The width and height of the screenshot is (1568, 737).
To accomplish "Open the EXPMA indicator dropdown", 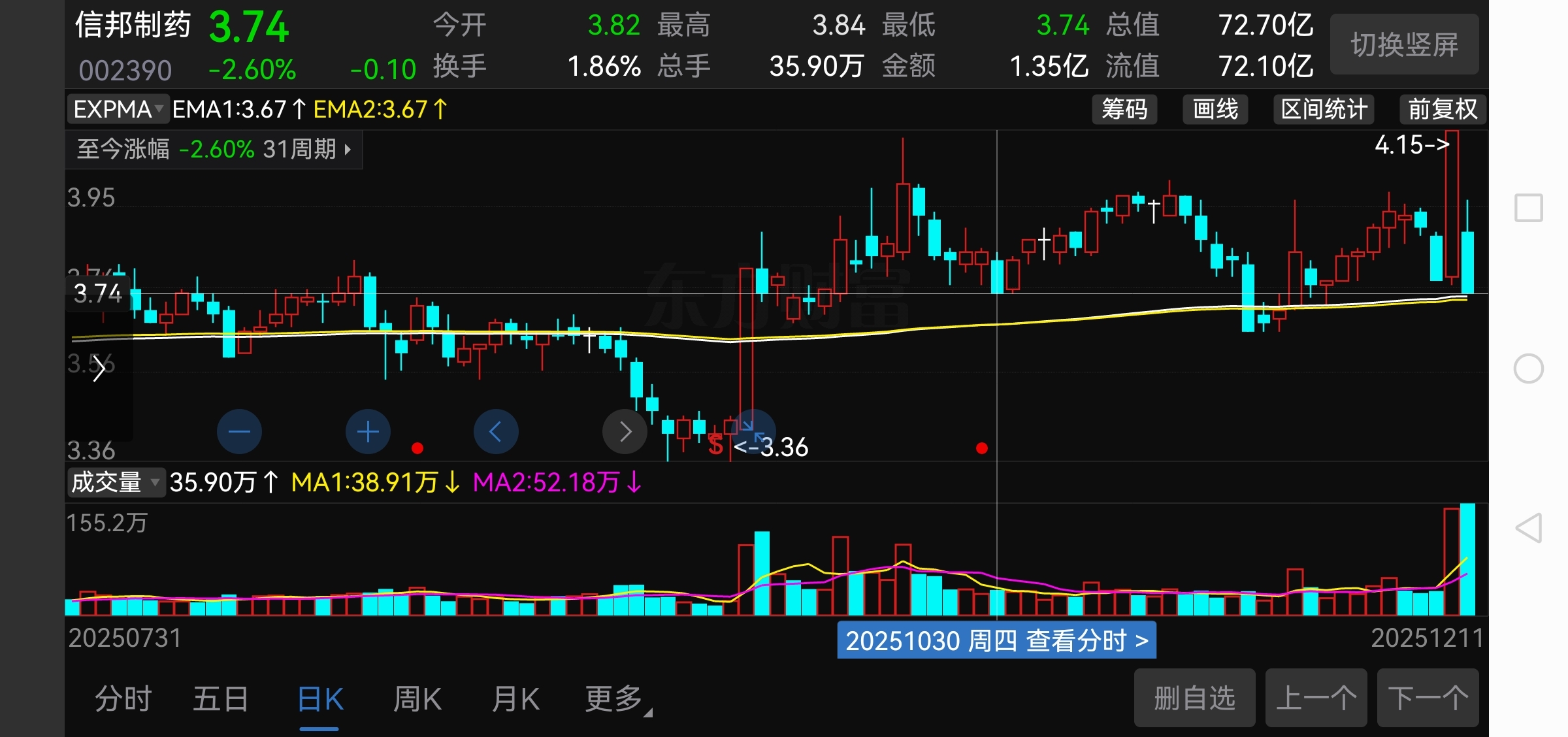I will (118, 109).
